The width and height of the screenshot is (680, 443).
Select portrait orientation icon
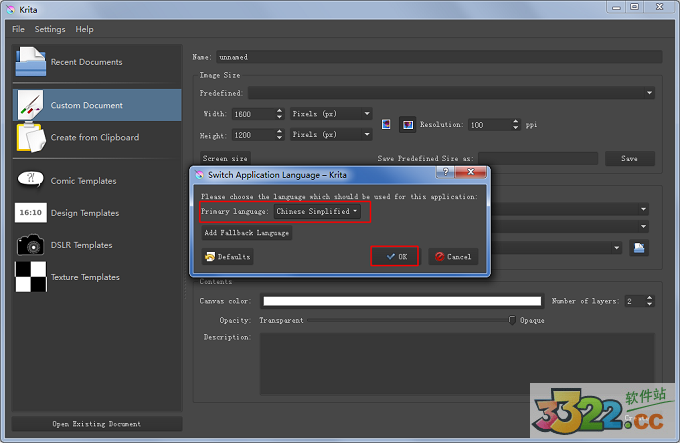[x=386, y=124]
